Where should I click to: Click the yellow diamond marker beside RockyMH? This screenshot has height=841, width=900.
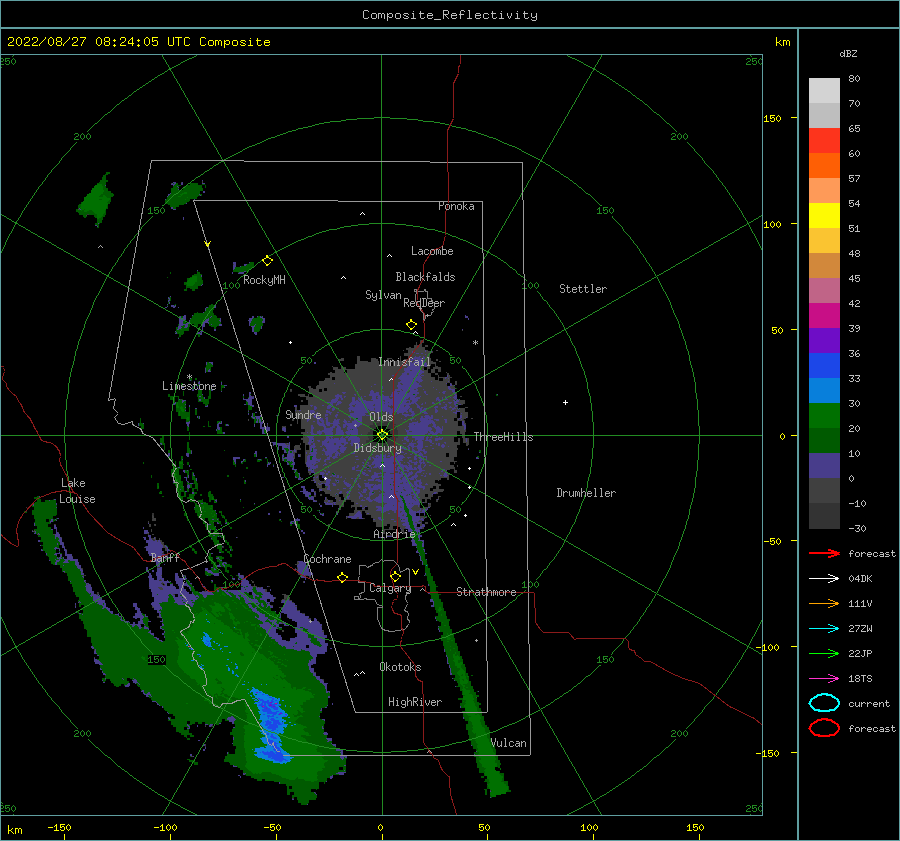(267, 261)
